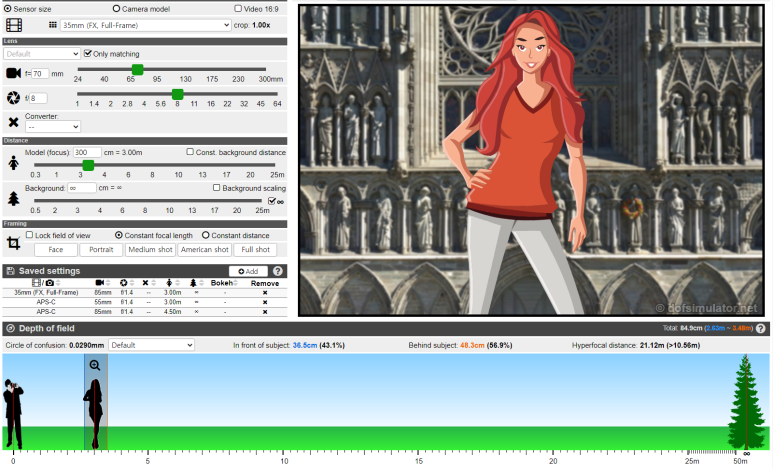Click the Medium shot framing button
Screen dimensions: 773x469
pos(150,250)
